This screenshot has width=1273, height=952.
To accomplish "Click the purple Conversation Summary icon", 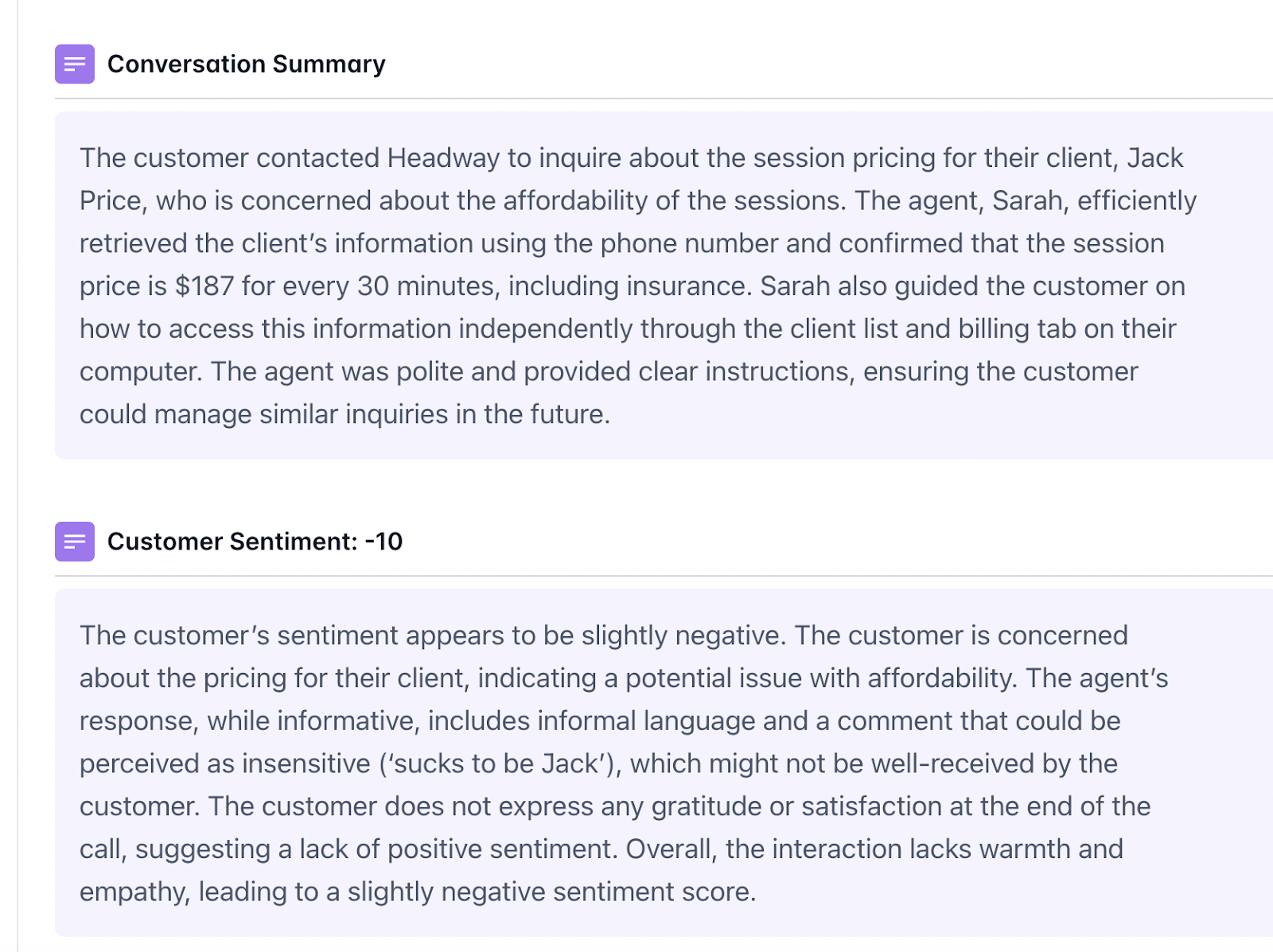I will 75,64.
